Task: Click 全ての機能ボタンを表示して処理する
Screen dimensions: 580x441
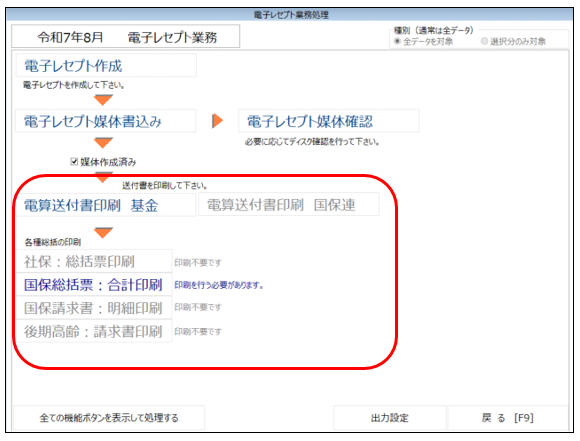Action: point(109,418)
